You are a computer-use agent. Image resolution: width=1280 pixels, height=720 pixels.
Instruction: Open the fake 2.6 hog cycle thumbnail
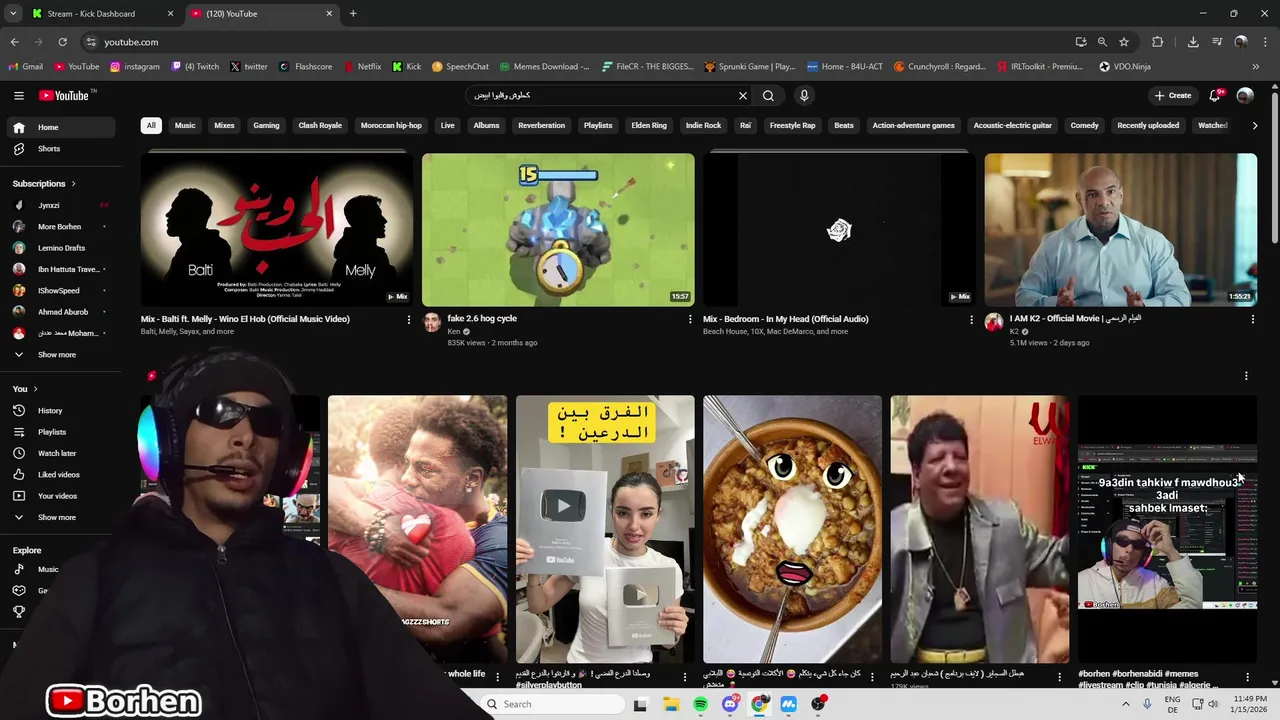558,230
